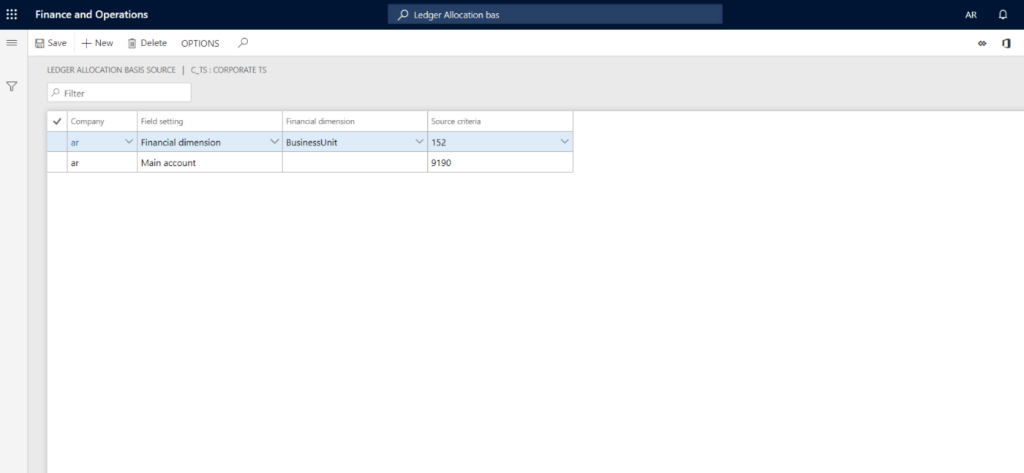Open the OPTIONS menu
The image size is (1024, 473).
(200, 43)
